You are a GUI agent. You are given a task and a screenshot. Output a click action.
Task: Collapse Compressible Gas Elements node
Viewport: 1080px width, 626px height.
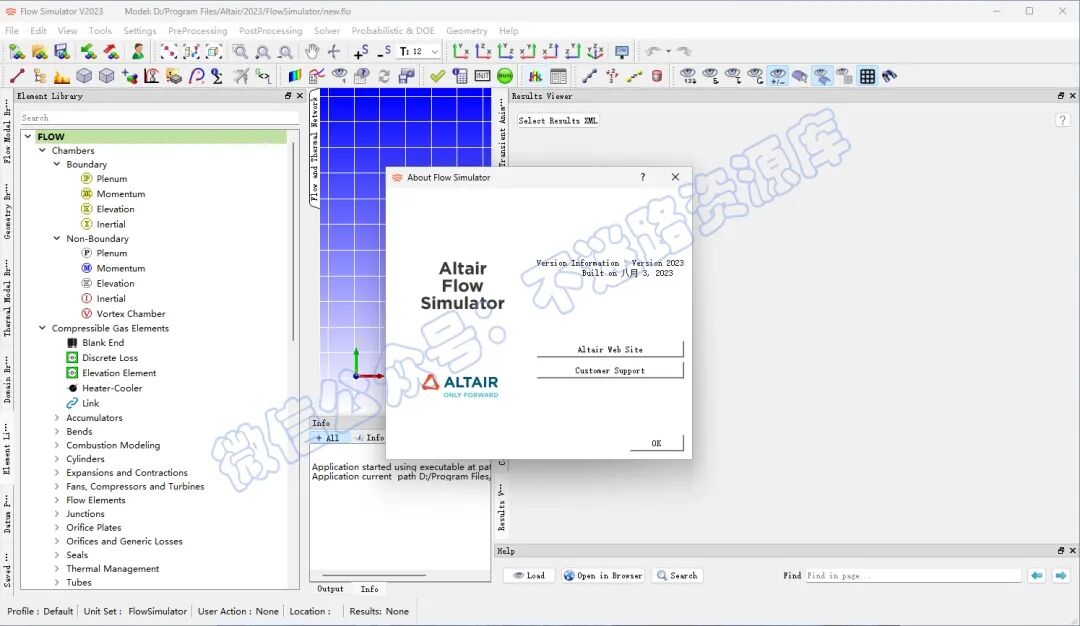(43, 328)
